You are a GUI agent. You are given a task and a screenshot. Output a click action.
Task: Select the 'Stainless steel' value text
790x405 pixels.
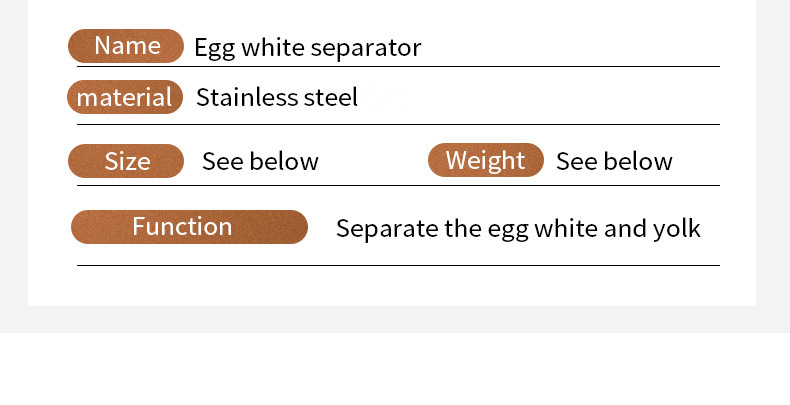(x=276, y=97)
